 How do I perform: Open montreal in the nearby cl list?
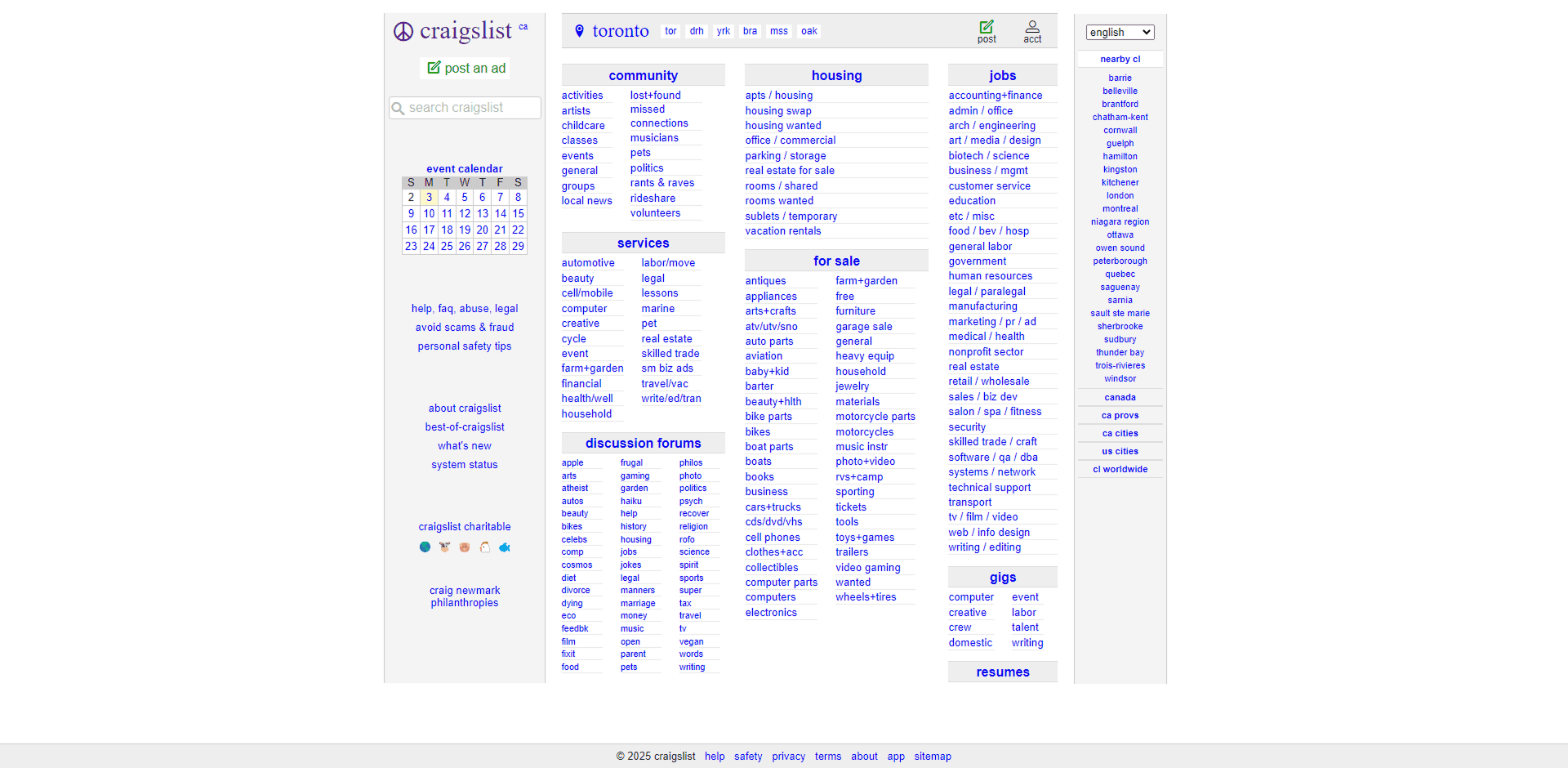pyautogui.click(x=1120, y=209)
